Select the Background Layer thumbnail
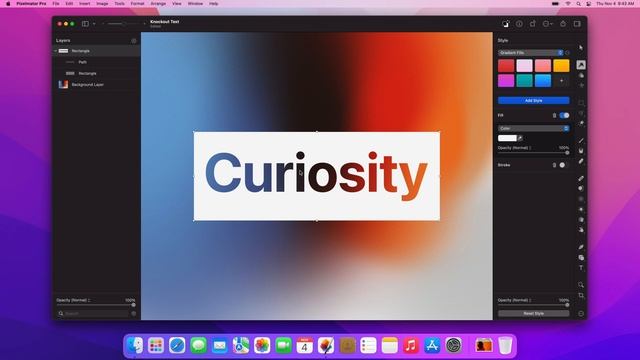 63,84
